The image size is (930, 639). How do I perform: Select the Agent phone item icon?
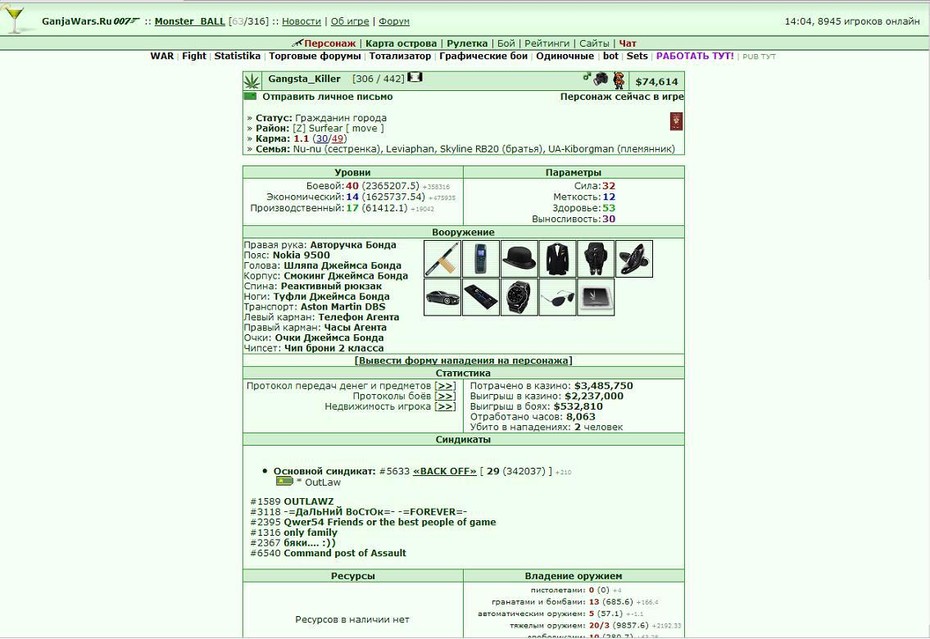tap(480, 297)
